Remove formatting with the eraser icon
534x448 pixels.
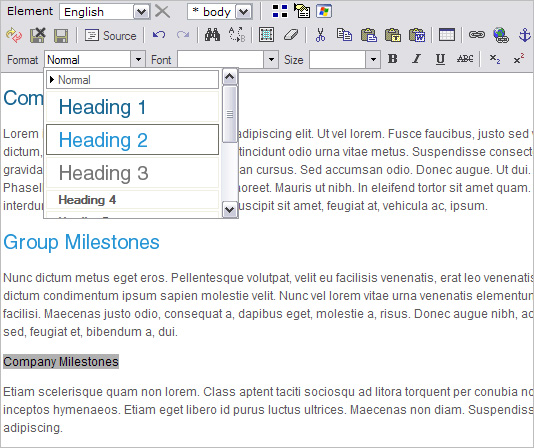291,35
